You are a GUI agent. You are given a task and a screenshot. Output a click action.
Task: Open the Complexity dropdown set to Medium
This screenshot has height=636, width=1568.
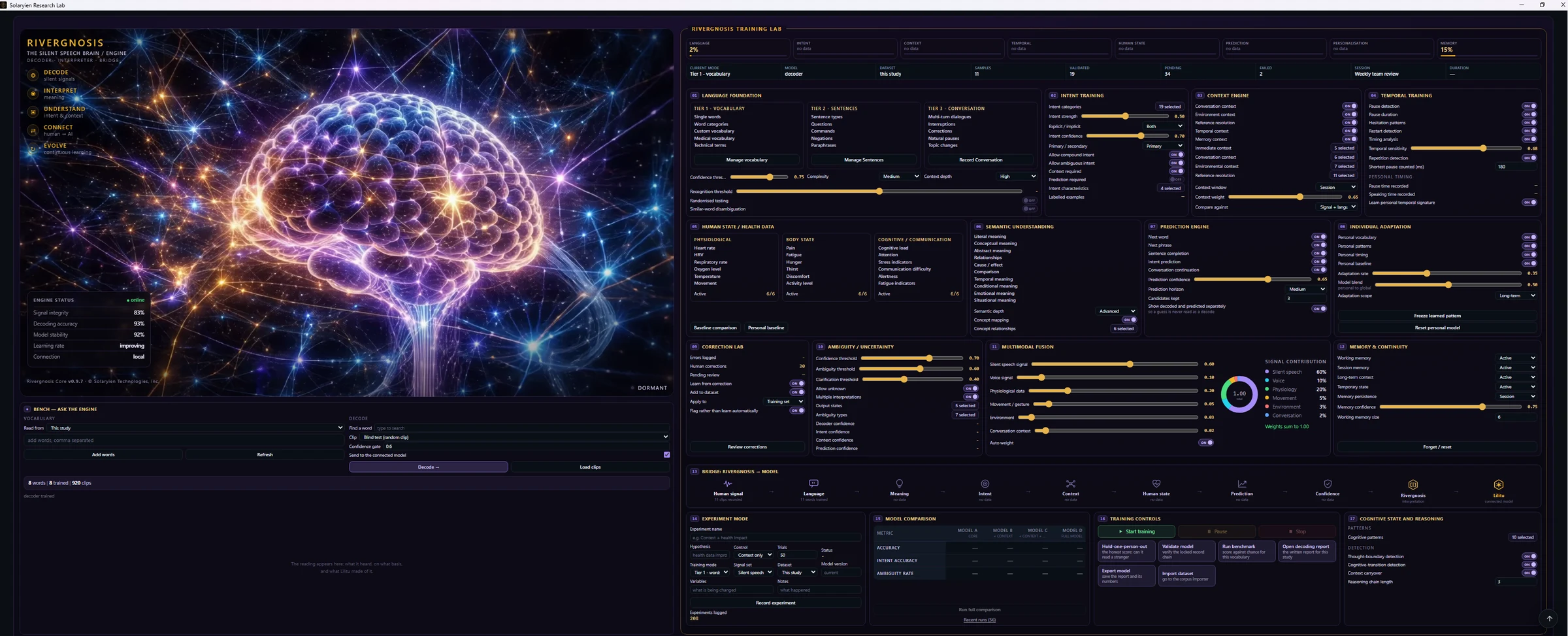(x=900, y=176)
